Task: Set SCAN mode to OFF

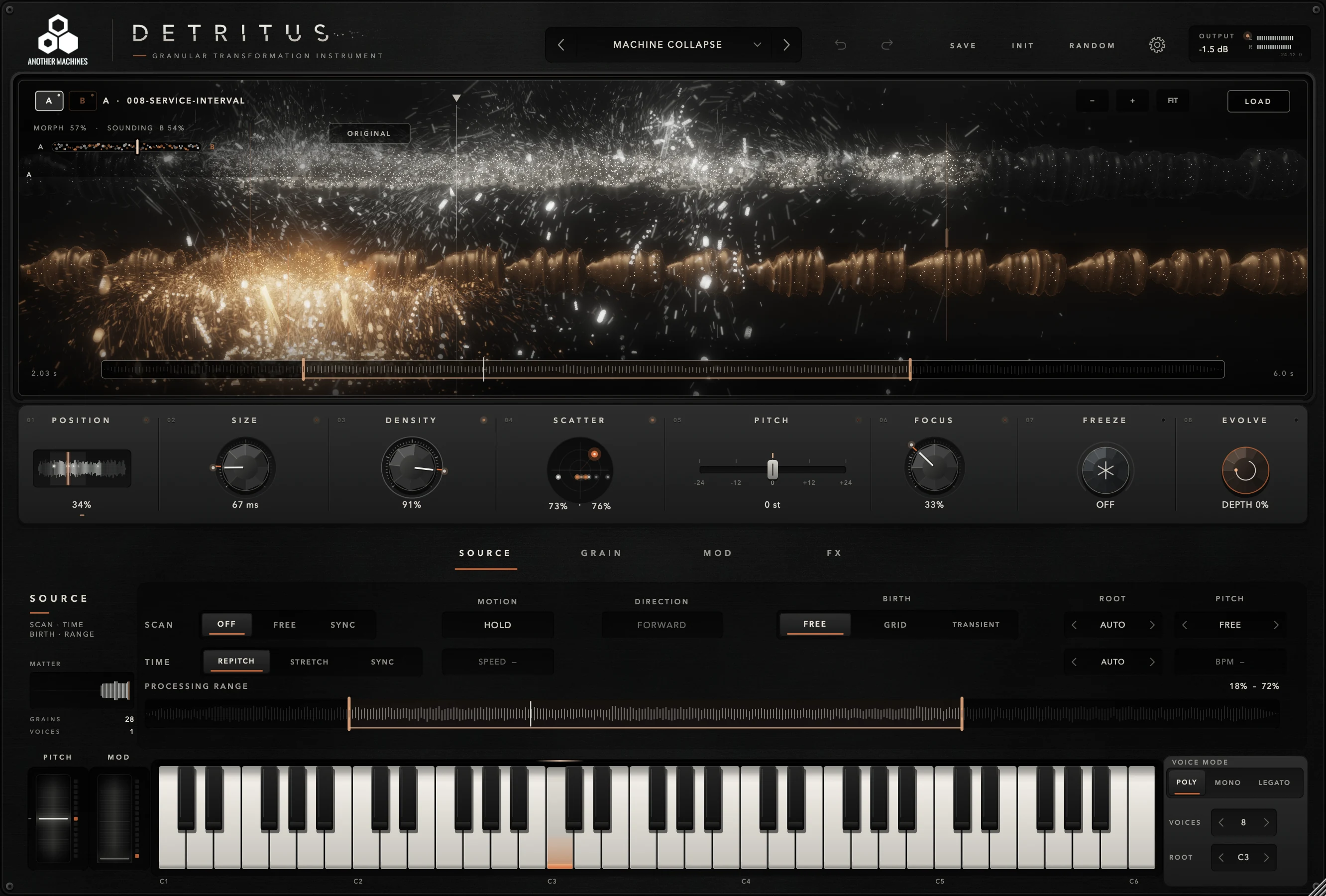Action: coord(226,624)
